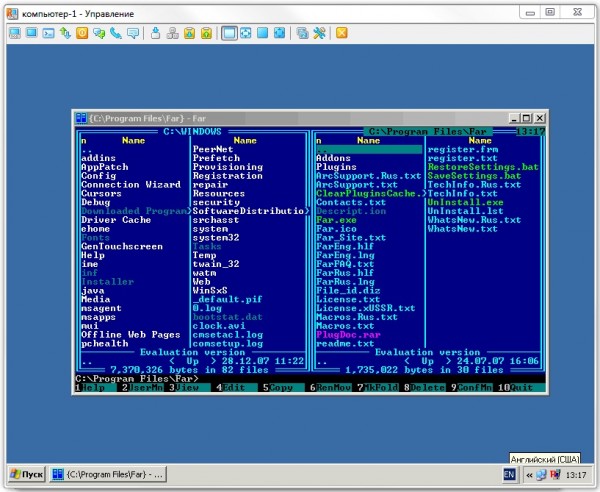Click the 13:17 taskbar clock

click(576, 475)
